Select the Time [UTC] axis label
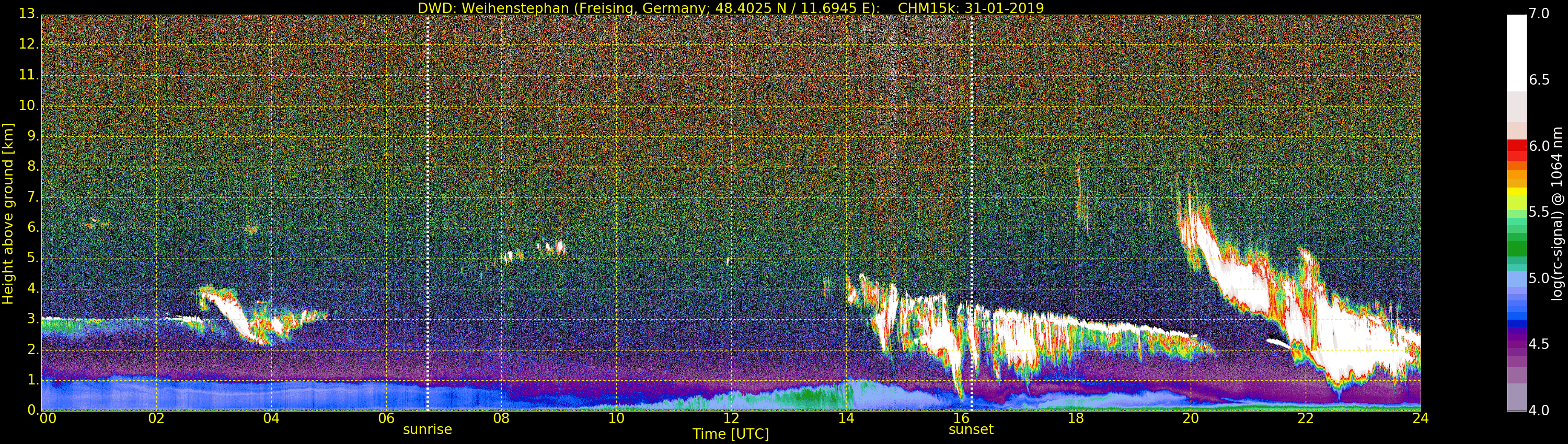This screenshot has width=1568, height=444. (731, 434)
